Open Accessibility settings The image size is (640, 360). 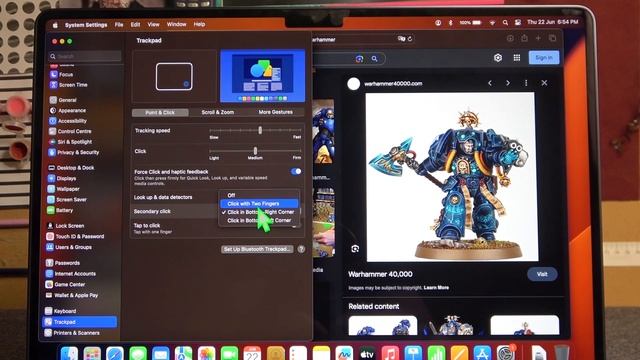pos(68,121)
